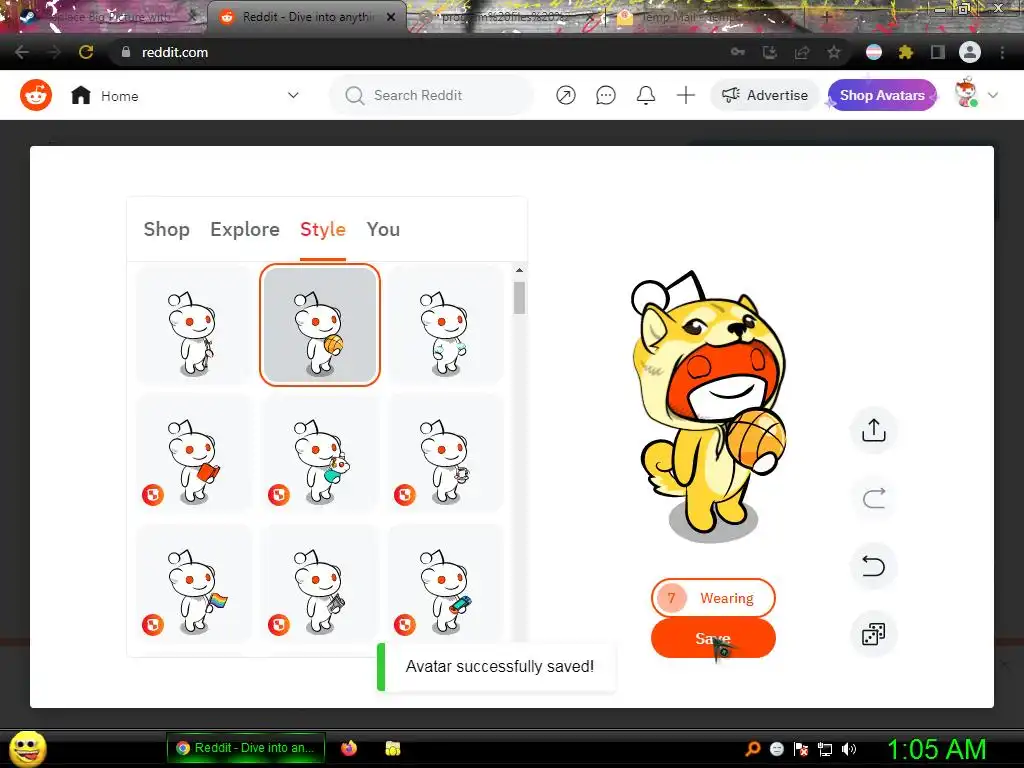The width and height of the screenshot is (1024, 768).
Task: Switch to the Explore tab
Action: coord(245,229)
